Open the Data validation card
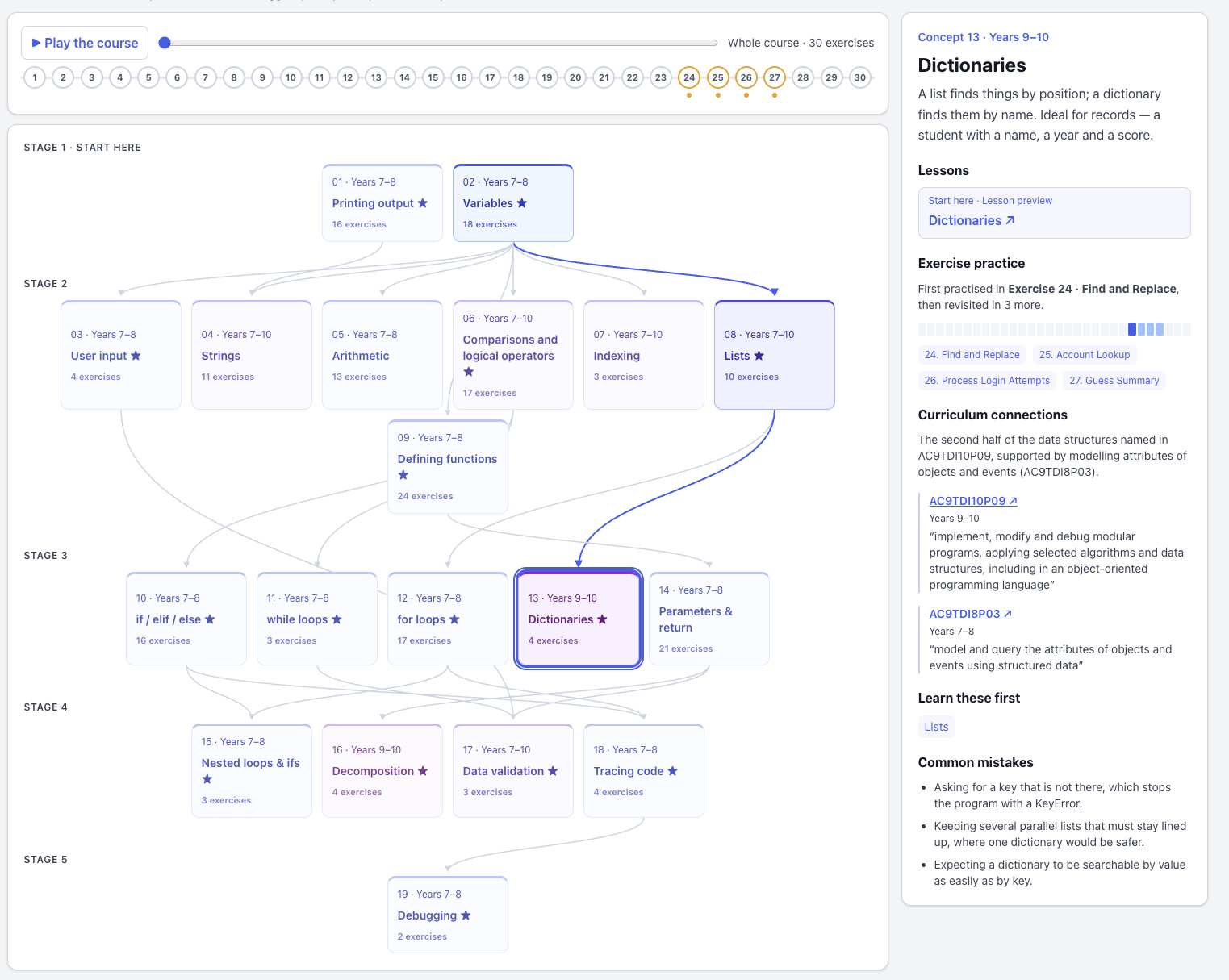Screen dimensions: 1229x980 [513, 770]
